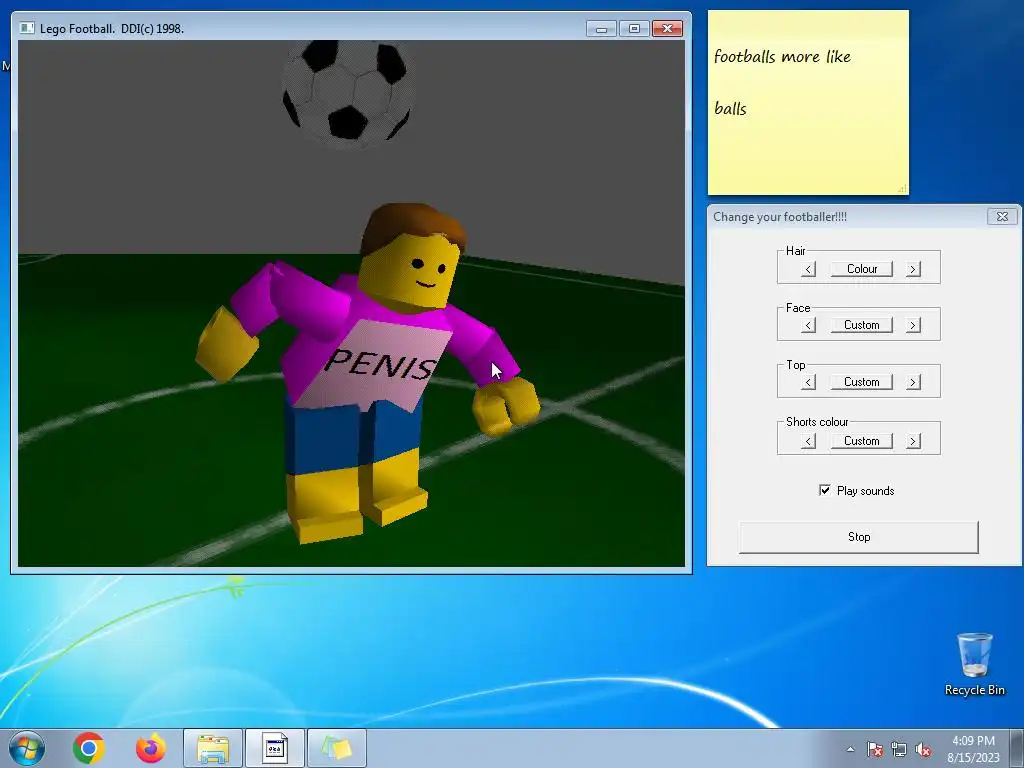Screen dimensions: 1024x768
Task: Open the Windows Start button
Action: (27, 748)
